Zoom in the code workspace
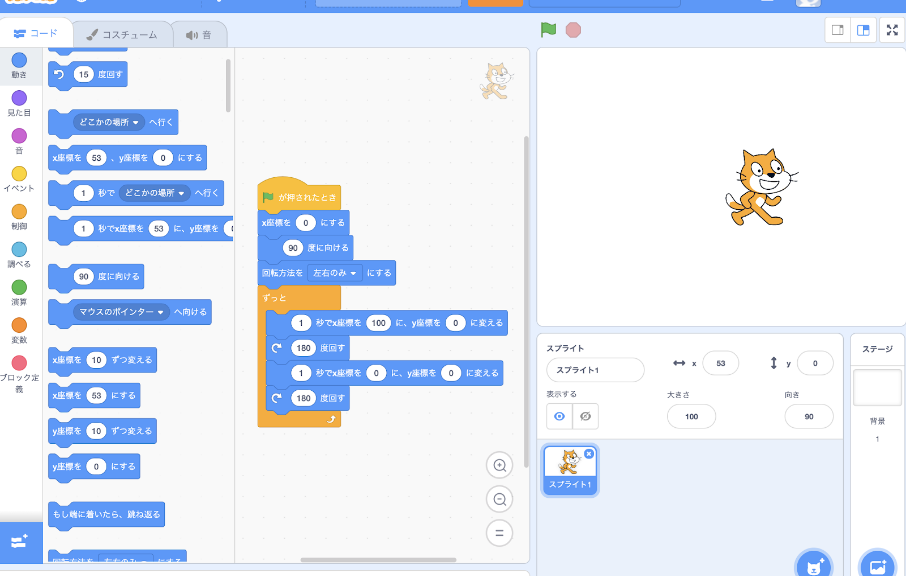The image size is (906, 576). pyautogui.click(x=500, y=465)
